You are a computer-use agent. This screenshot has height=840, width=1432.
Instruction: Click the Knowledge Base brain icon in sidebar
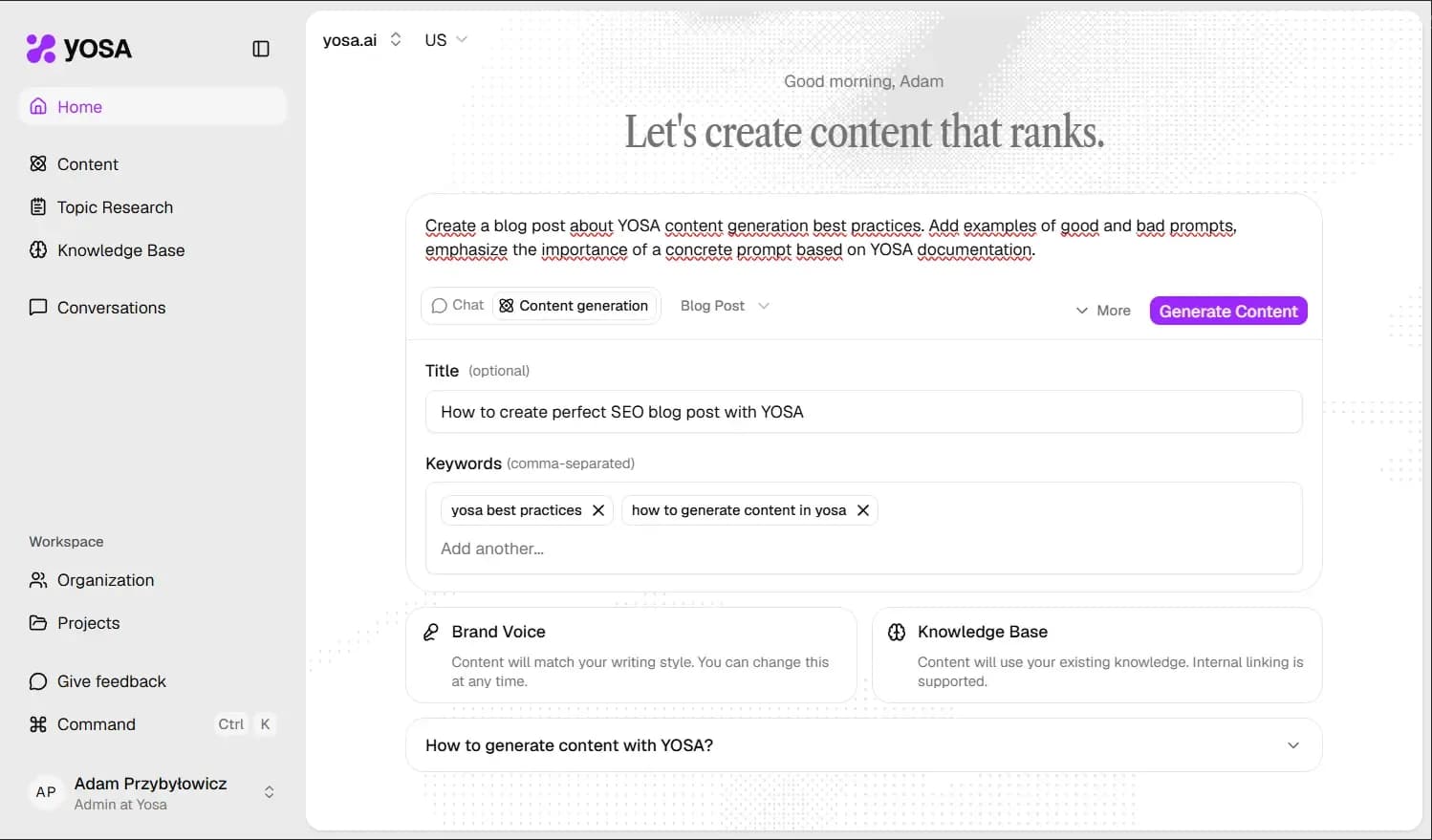pyautogui.click(x=38, y=249)
